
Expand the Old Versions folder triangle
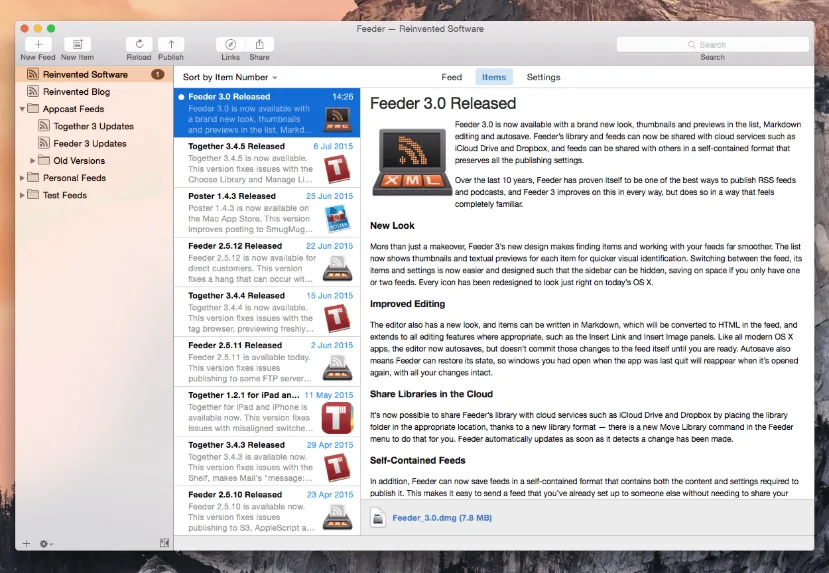click(32, 160)
